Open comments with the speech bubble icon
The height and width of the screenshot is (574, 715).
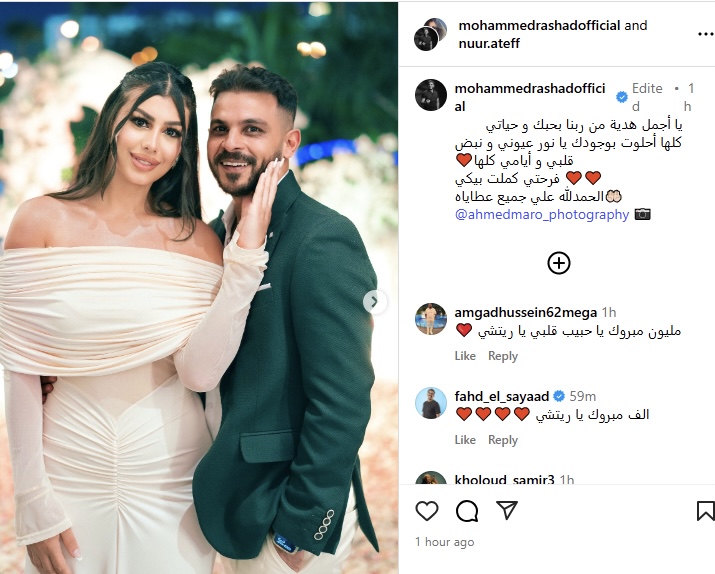[467, 511]
